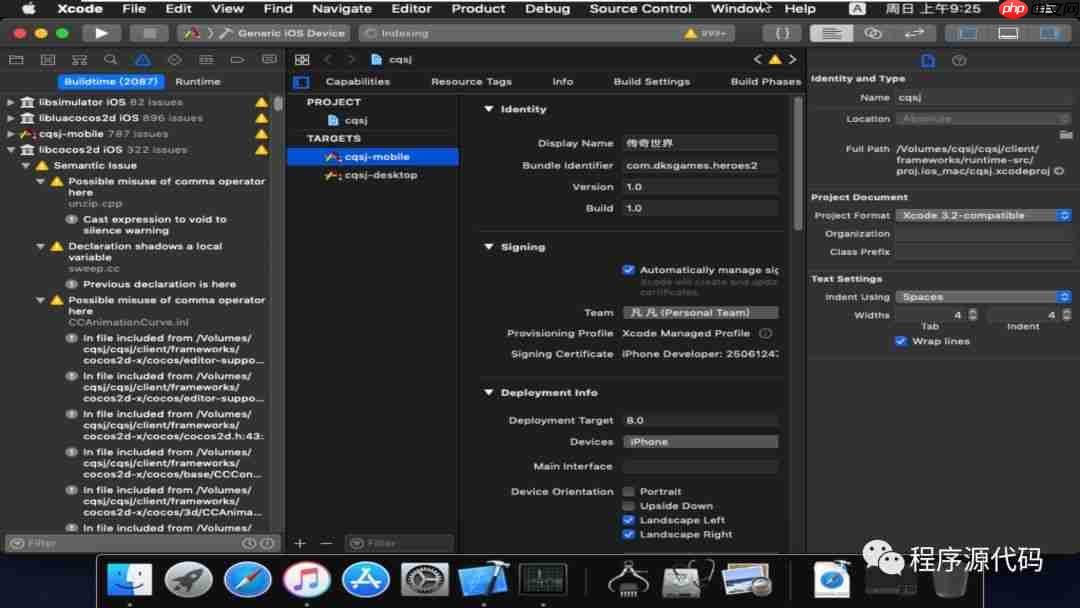Click the settings editor vertical scrollbar
Image resolution: width=1080 pixels, height=608 pixels.
point(798,165)
